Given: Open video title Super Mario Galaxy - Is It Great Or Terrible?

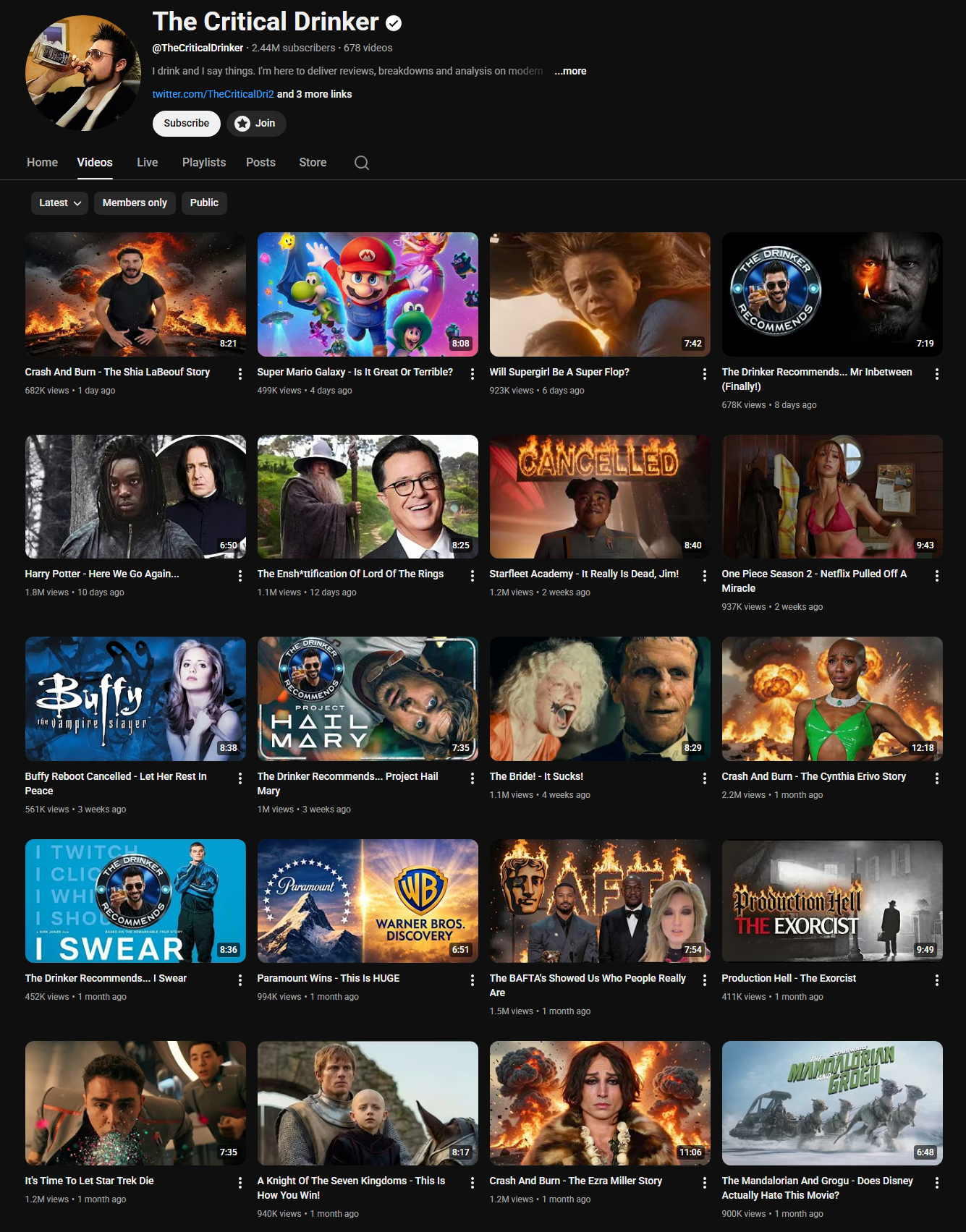Looking at the screenshot, I should click(355, 372).
